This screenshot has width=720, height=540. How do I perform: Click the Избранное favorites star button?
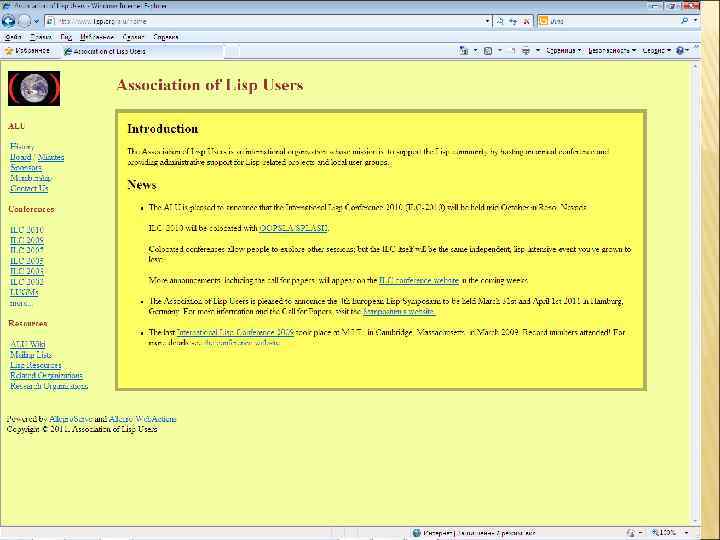[x=28, y=51]
